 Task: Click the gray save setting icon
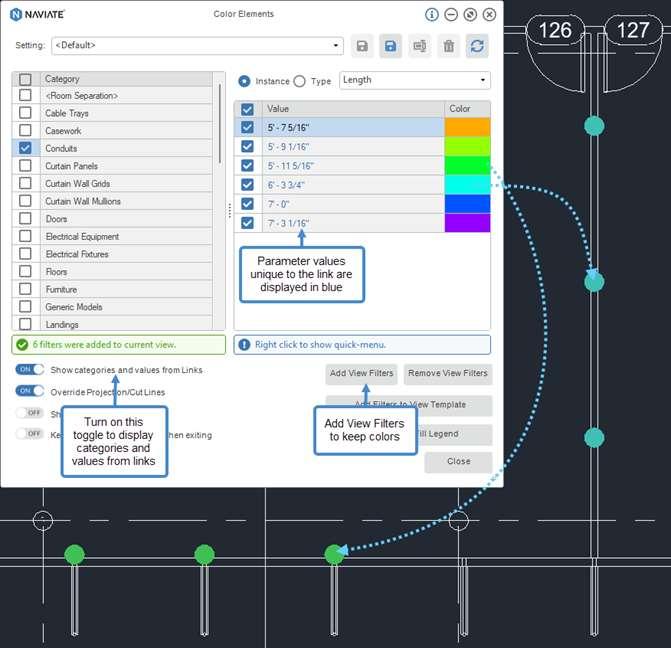(362, 46)
